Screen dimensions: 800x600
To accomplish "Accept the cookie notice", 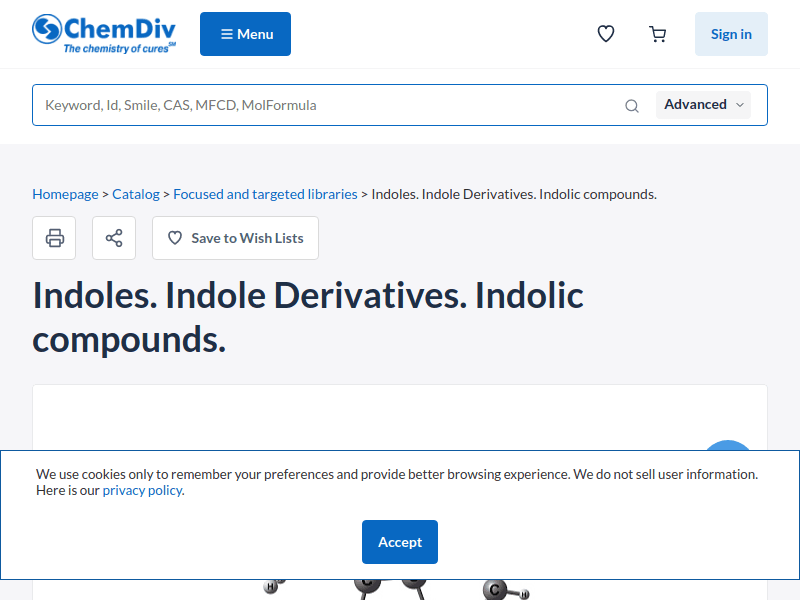I will click(400, 542).
